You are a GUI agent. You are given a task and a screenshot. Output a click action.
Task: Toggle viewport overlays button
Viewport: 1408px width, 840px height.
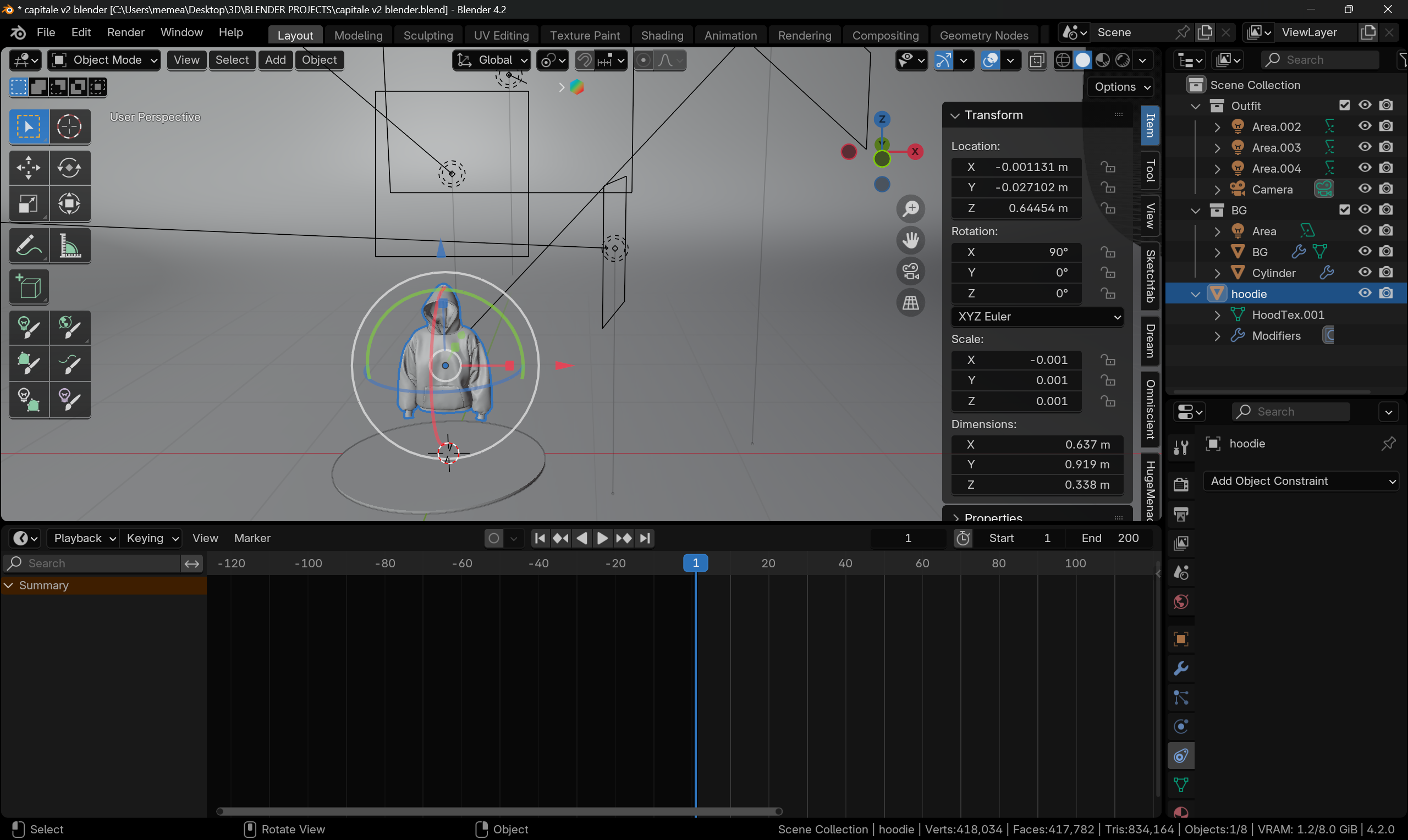point(990,60)
